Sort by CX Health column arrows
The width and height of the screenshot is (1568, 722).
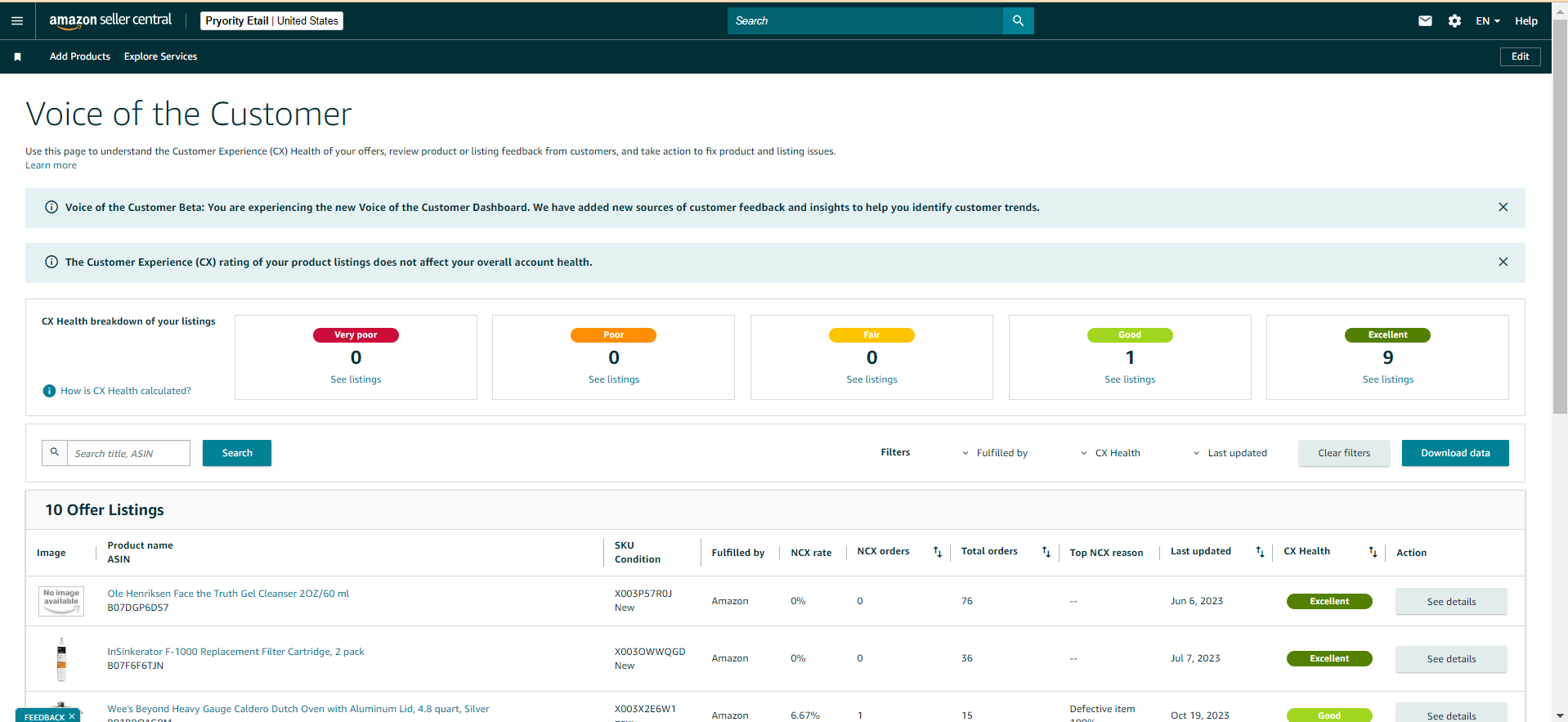(1373, 552)
